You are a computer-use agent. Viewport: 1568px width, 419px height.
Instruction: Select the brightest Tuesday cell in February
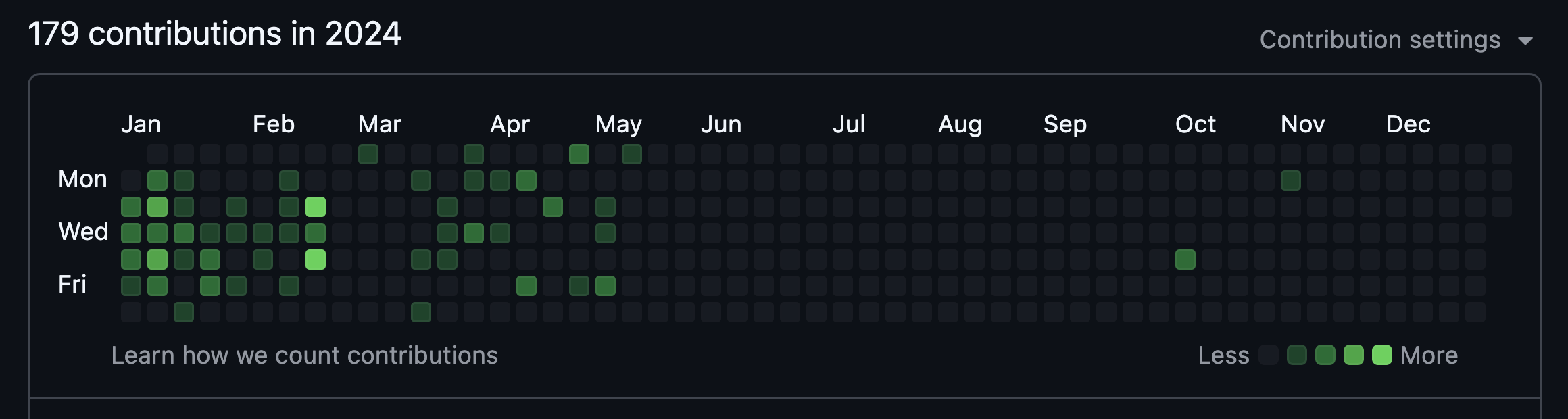(x=315, y=207)
